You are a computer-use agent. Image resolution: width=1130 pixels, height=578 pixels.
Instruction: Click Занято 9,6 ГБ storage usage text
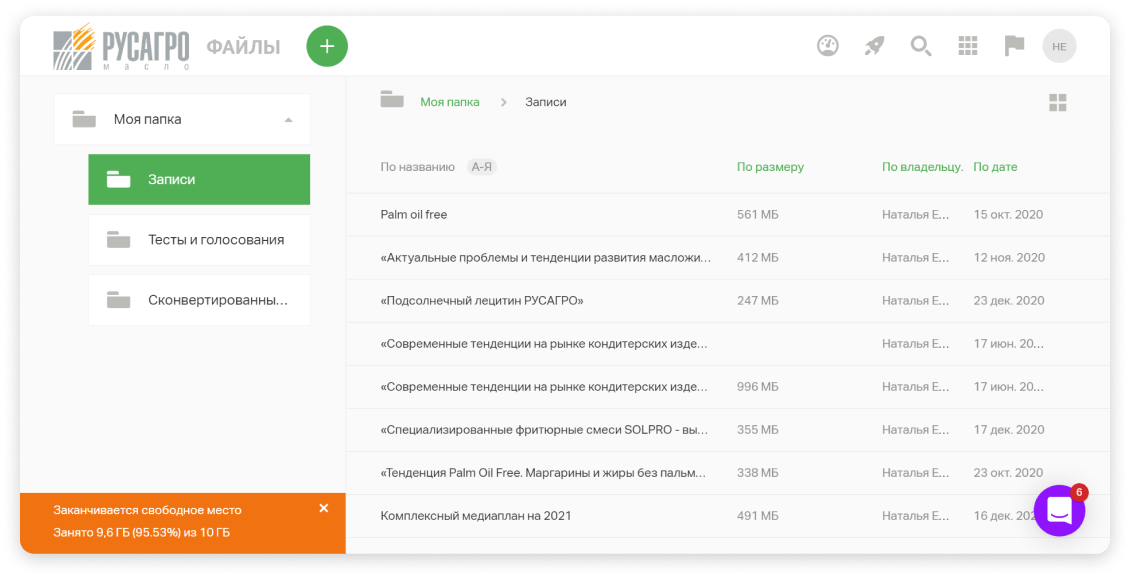point(141,533)
